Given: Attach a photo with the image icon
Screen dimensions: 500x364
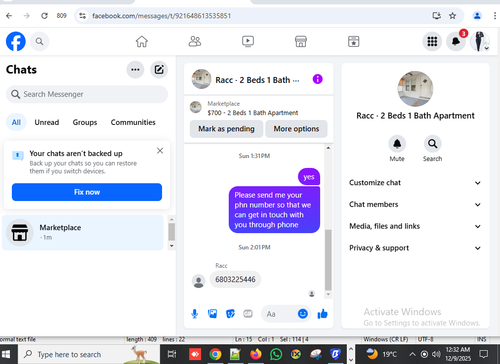Looking at the screenshot, I should [x=212, y=314].
